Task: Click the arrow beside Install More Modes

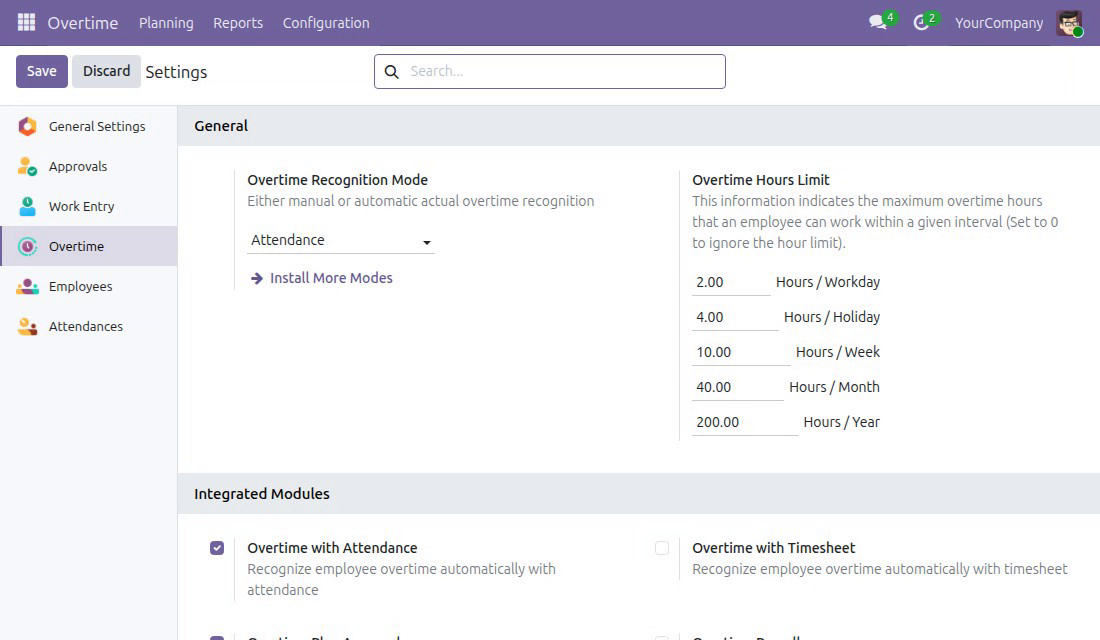Action: [x=257, y=279]
